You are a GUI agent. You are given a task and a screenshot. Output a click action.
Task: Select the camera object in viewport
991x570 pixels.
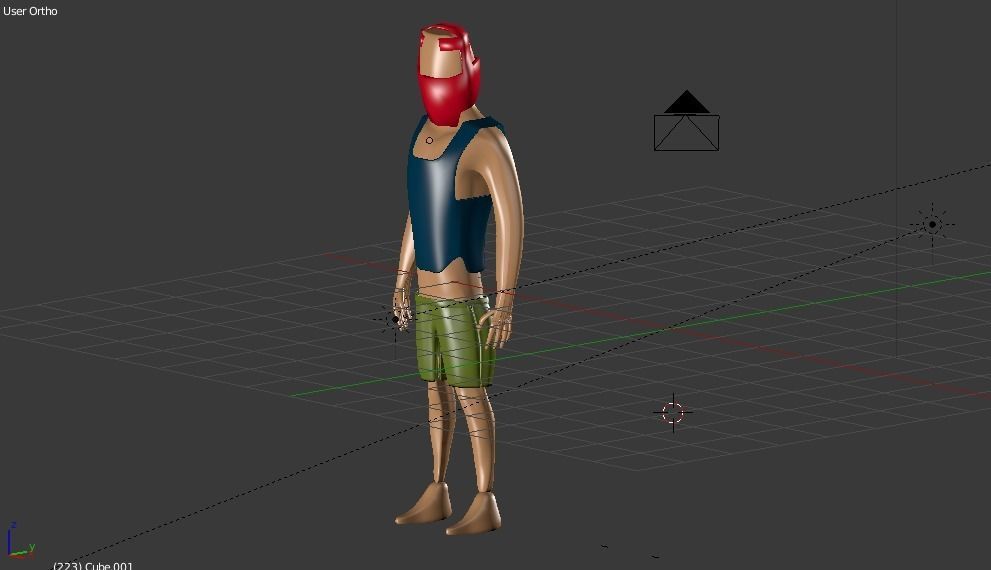(x=686, y=121)
